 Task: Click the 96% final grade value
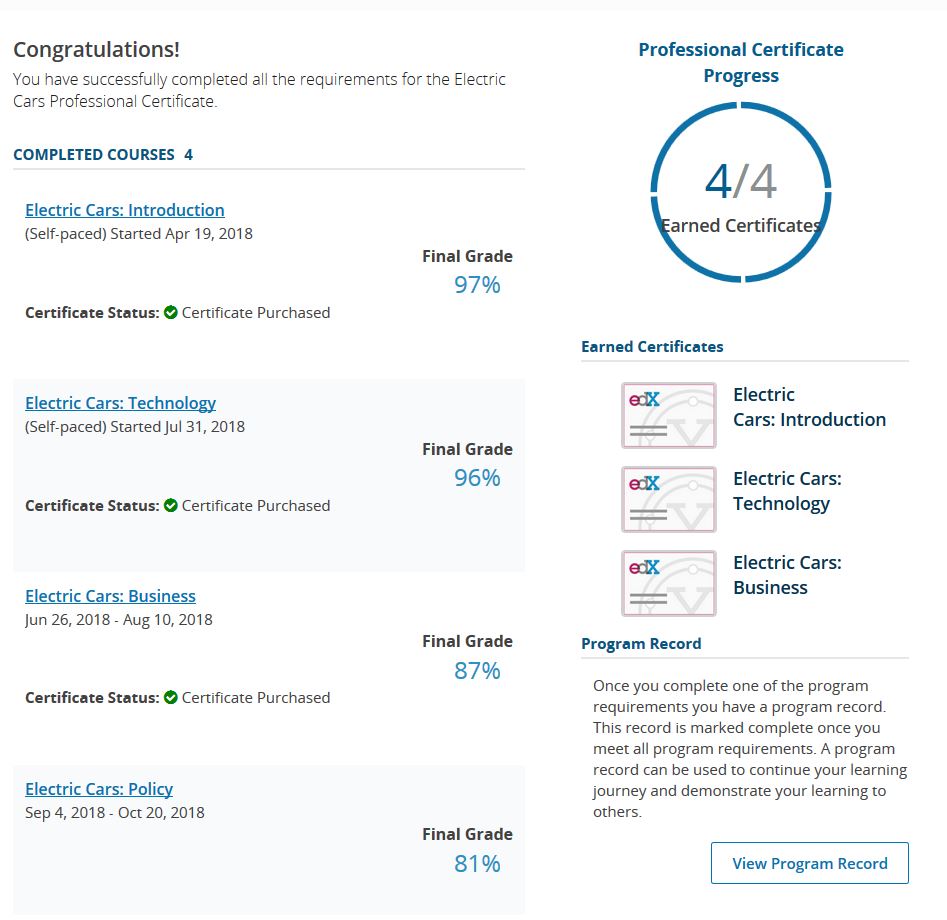pyautogui.click(x=477, y=478)
